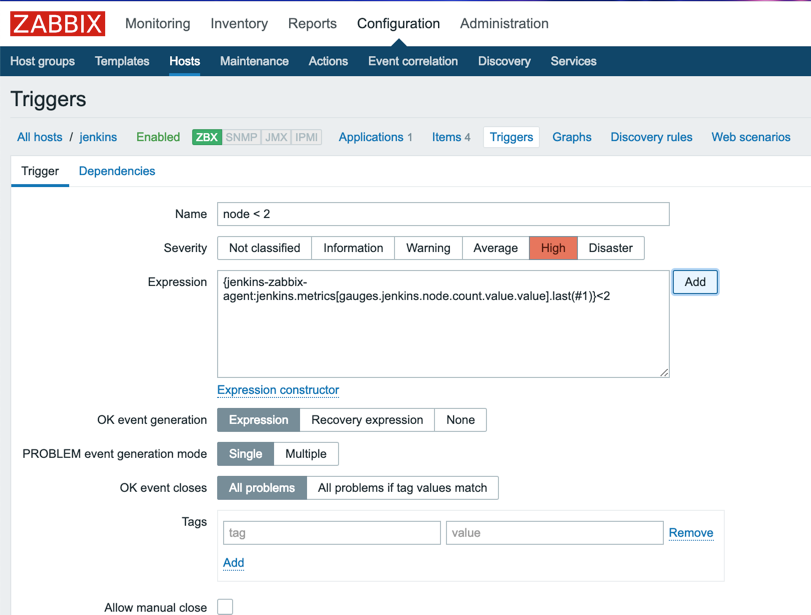
Task: Open the Administration menu
Action: tap(504, 23)
